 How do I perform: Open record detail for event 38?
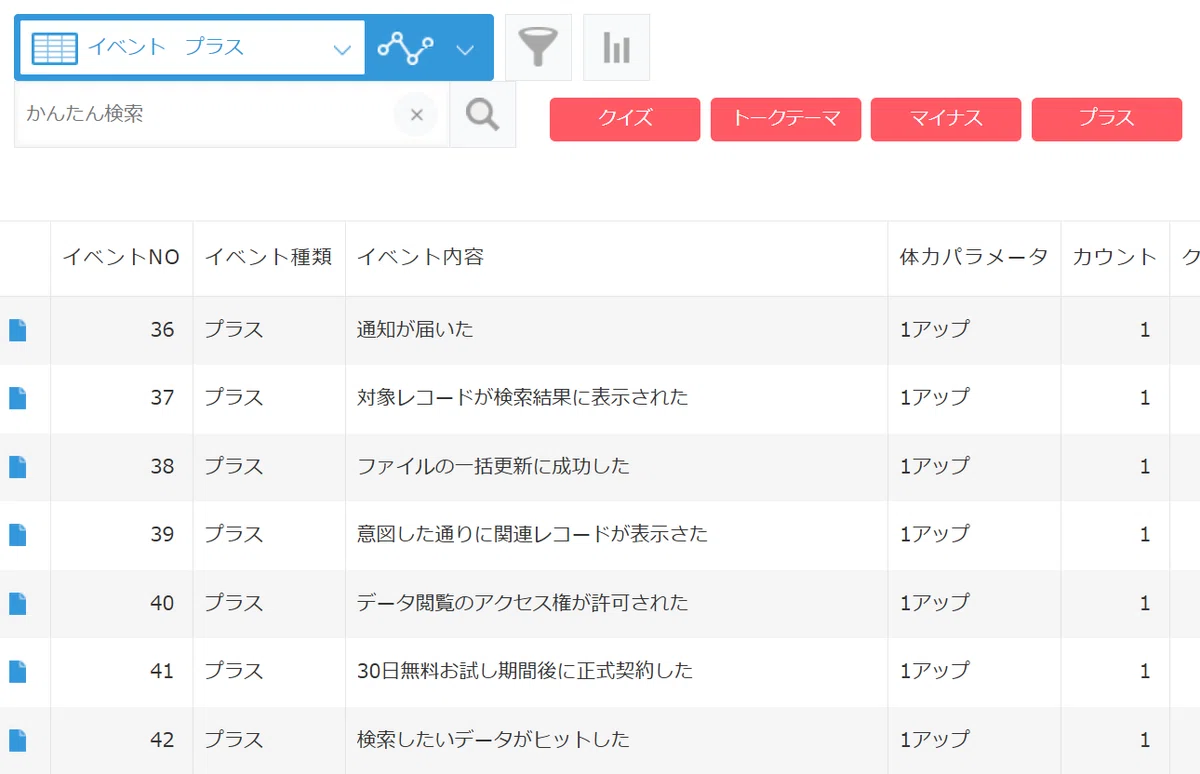18,467
